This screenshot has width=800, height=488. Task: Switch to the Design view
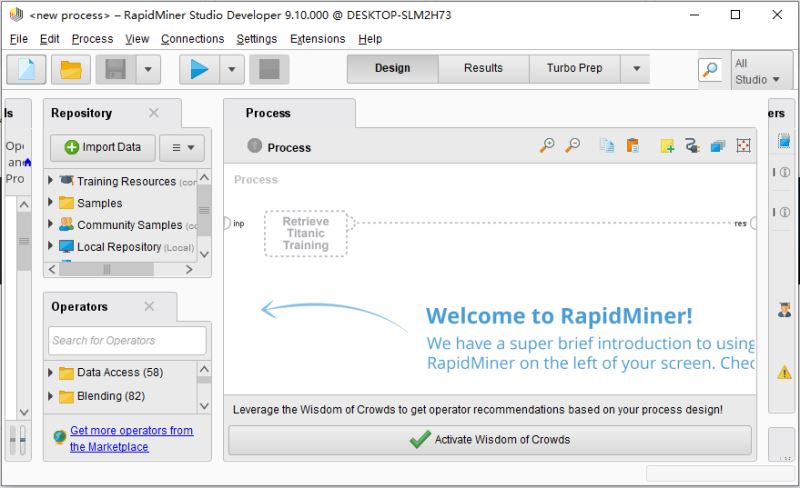(x=392, y=68)
